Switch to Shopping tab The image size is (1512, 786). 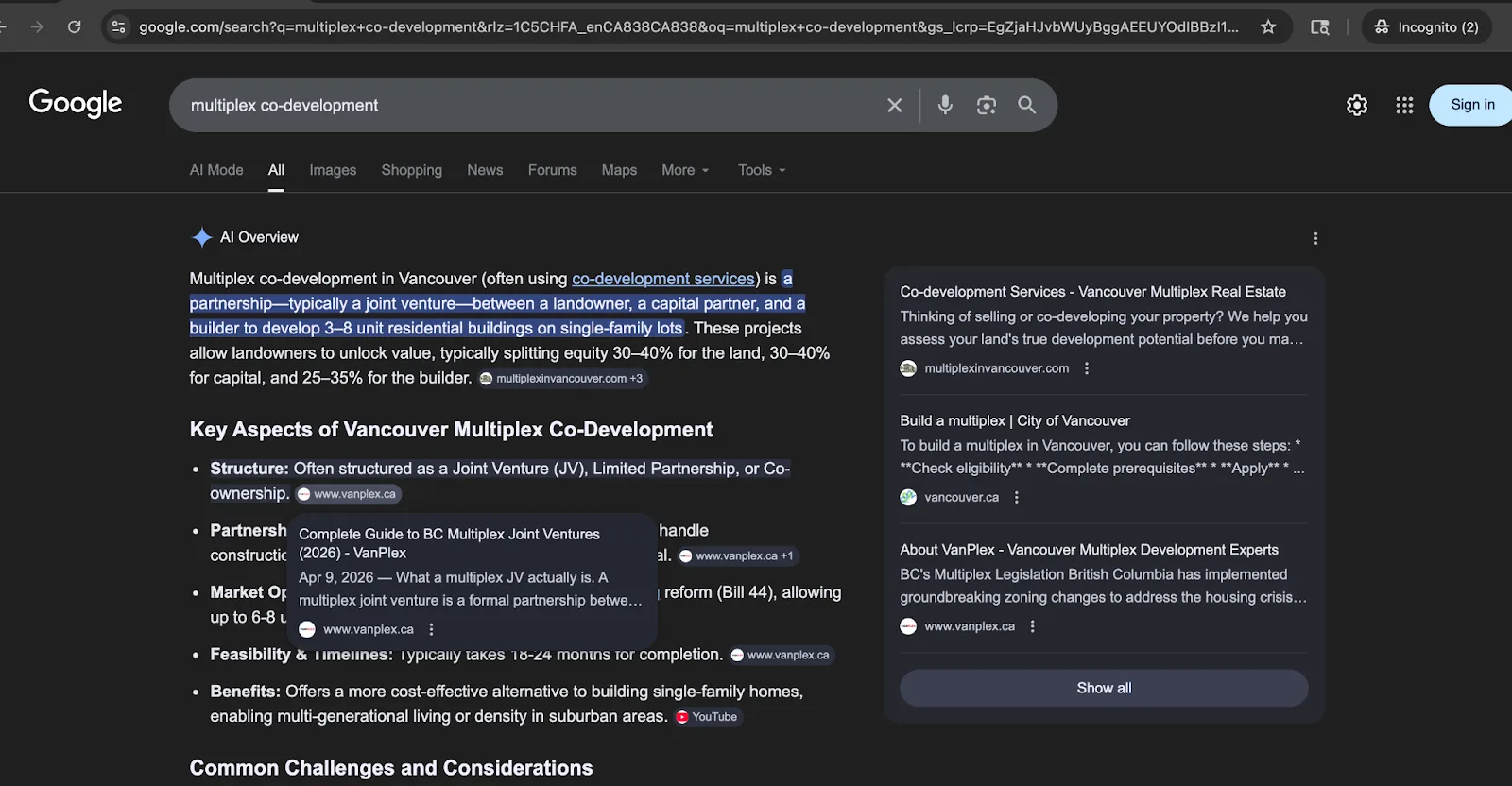(412, 170)
